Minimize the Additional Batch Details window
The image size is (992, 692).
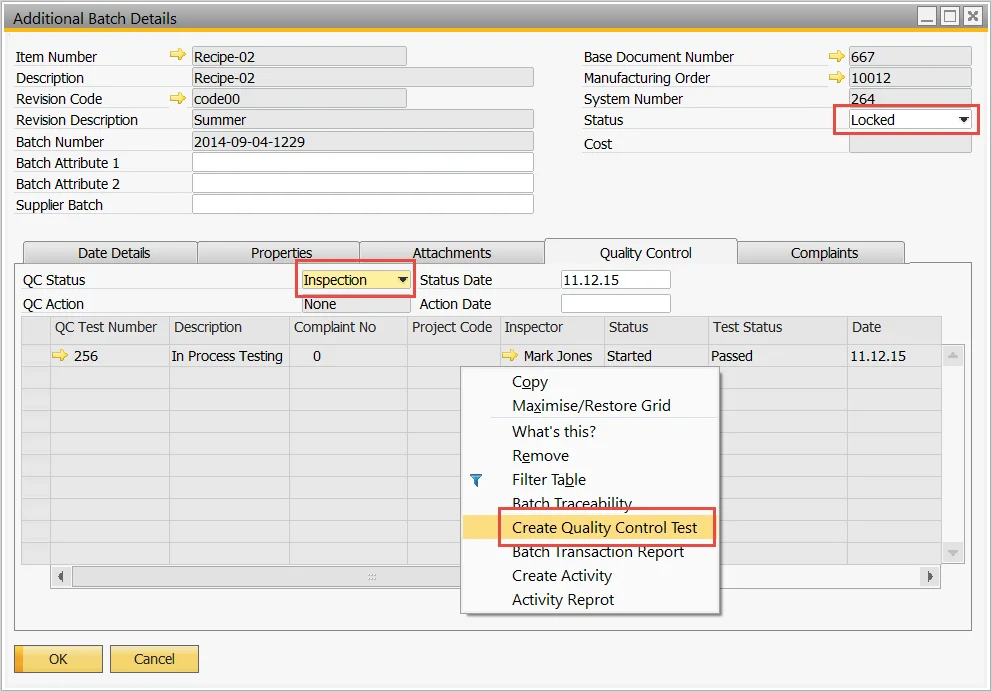(927, 16)
